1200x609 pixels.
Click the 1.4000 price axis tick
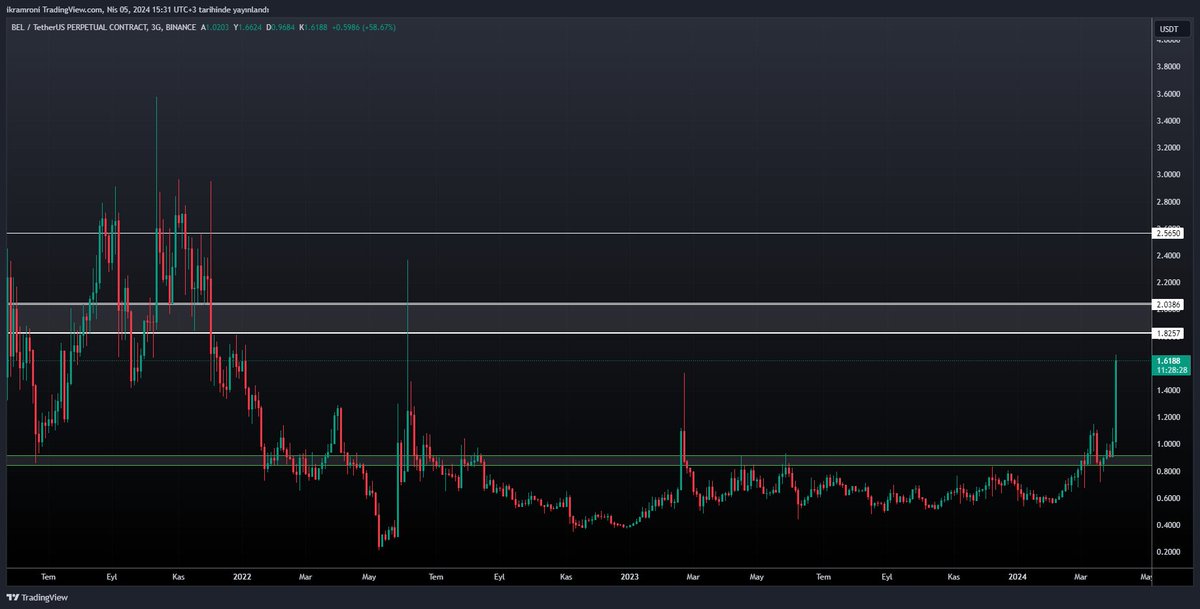pos(1168,390)
